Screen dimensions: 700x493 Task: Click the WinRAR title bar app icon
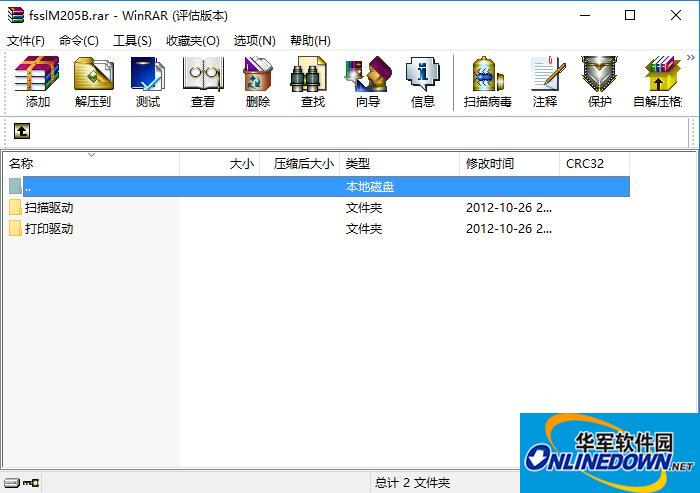click(x=16, y=15)
